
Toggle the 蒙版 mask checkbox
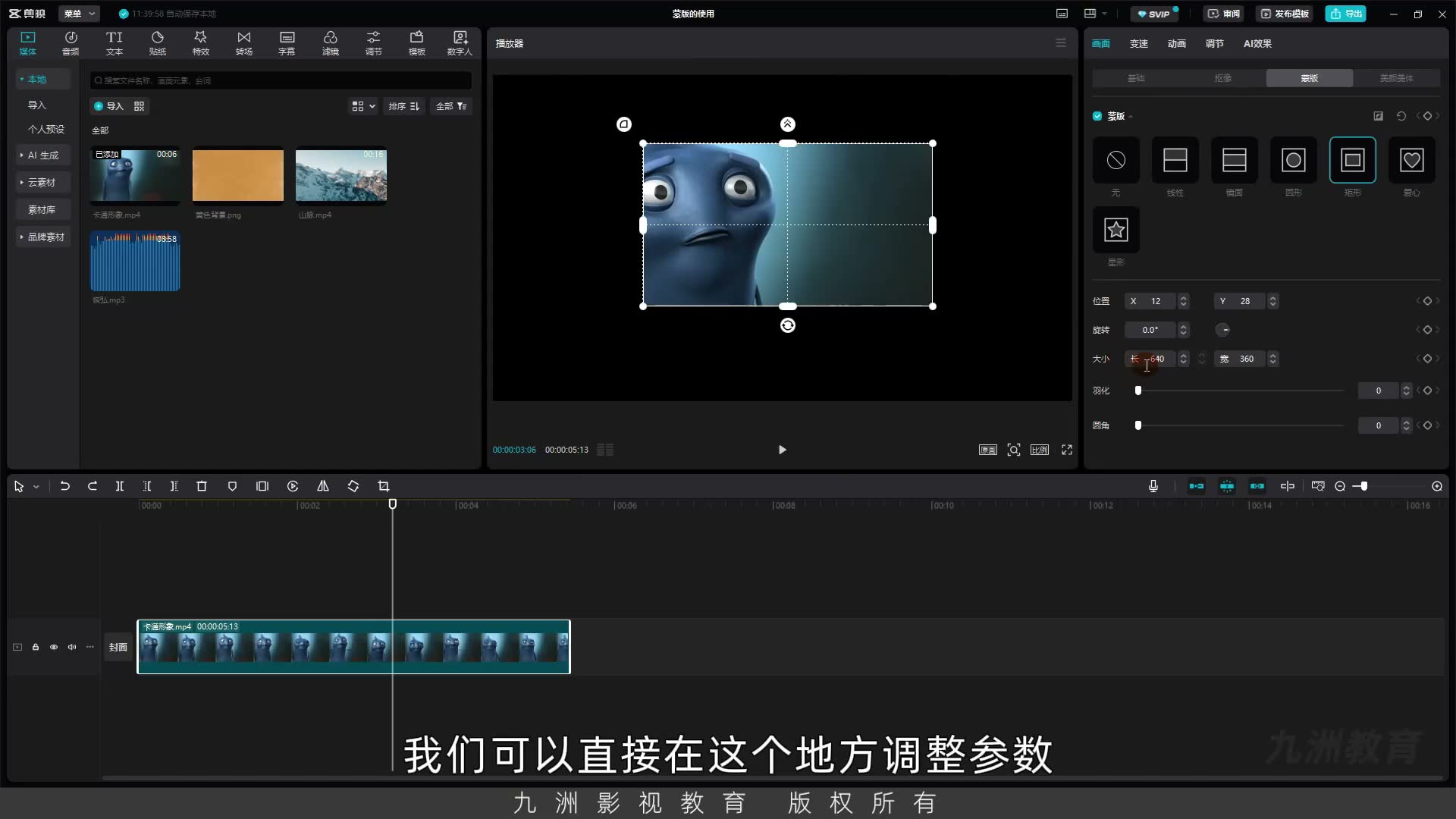coord(1097,116)
